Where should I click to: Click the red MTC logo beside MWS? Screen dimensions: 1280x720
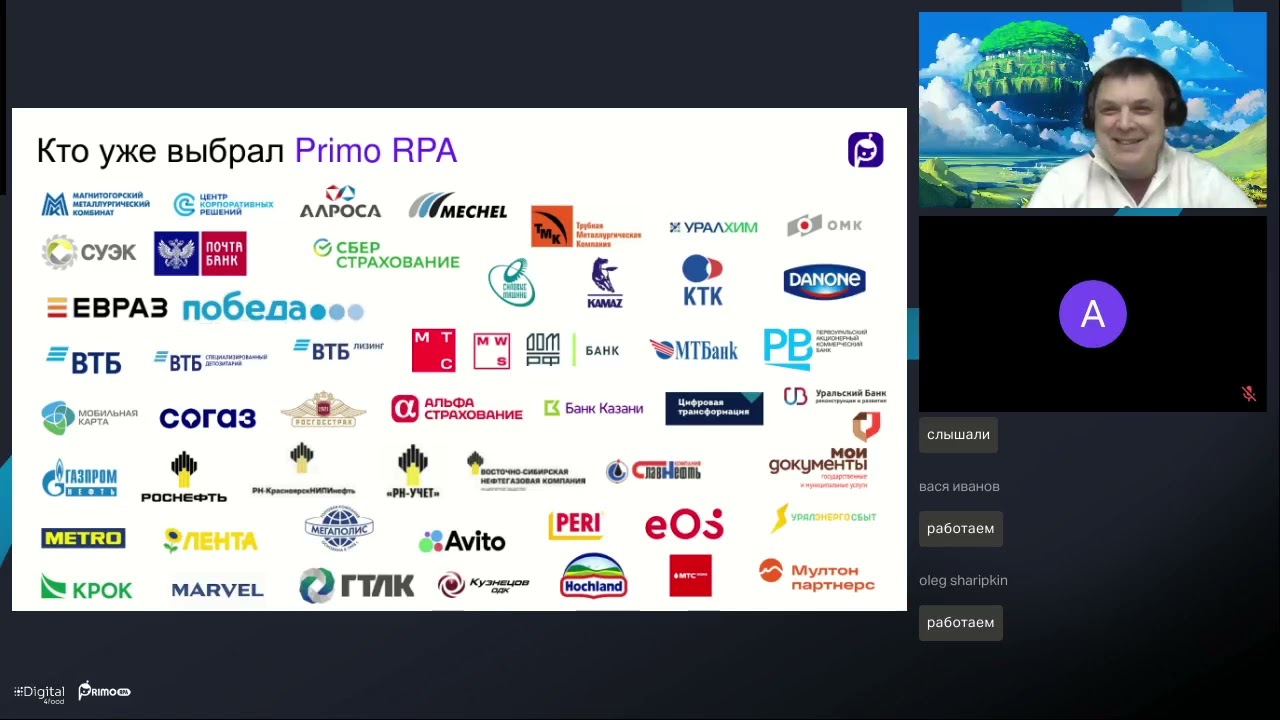[x=434, y=350]
